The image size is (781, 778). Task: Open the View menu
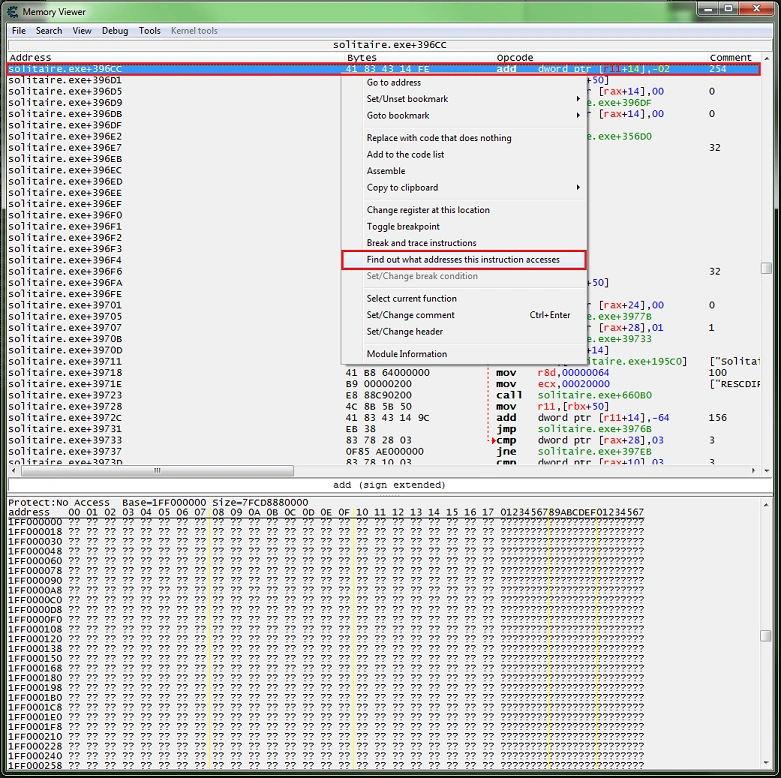82,31
